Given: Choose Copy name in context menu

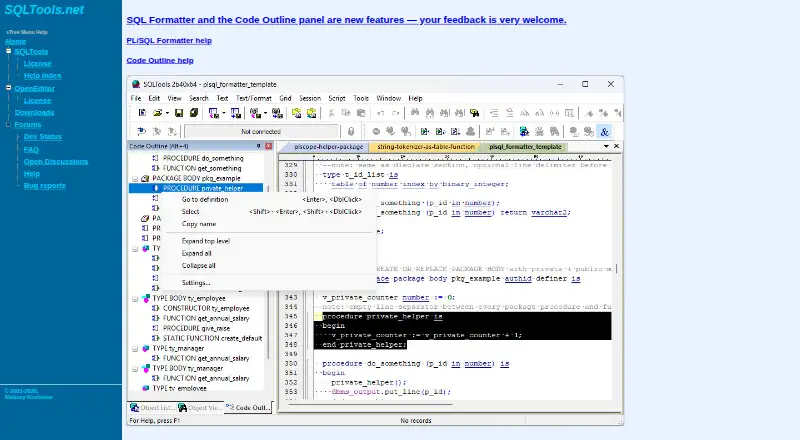Looking at the screenshot, I should [x=269, y=224].
